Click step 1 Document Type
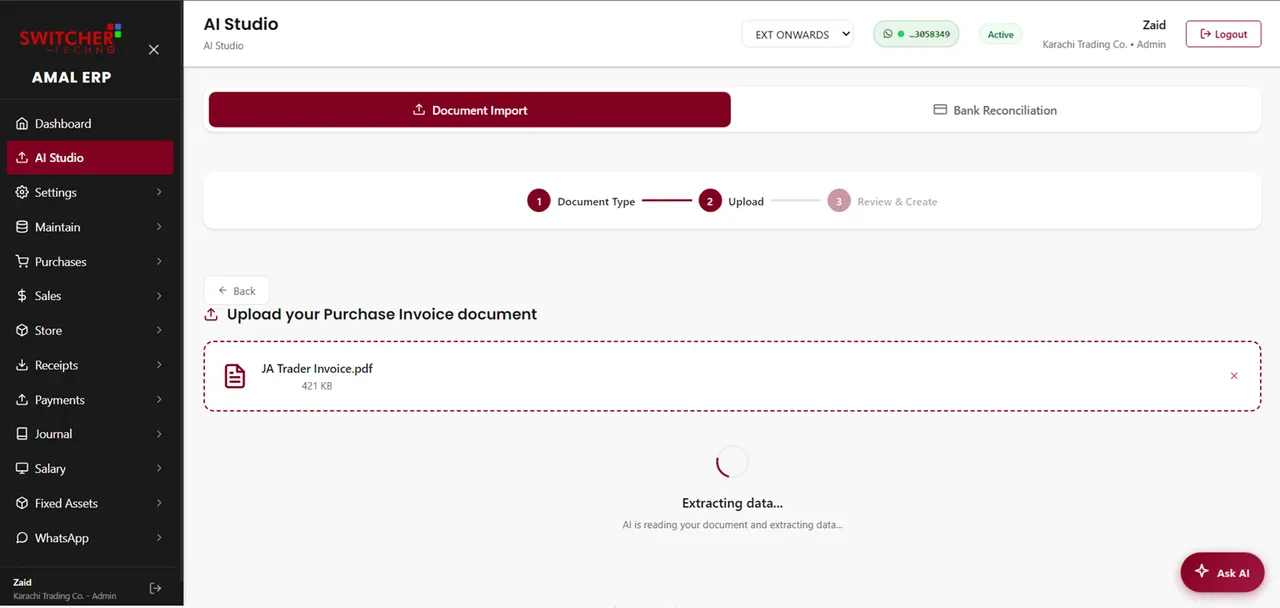This screenshot has width=1280, height=608. 582,202
